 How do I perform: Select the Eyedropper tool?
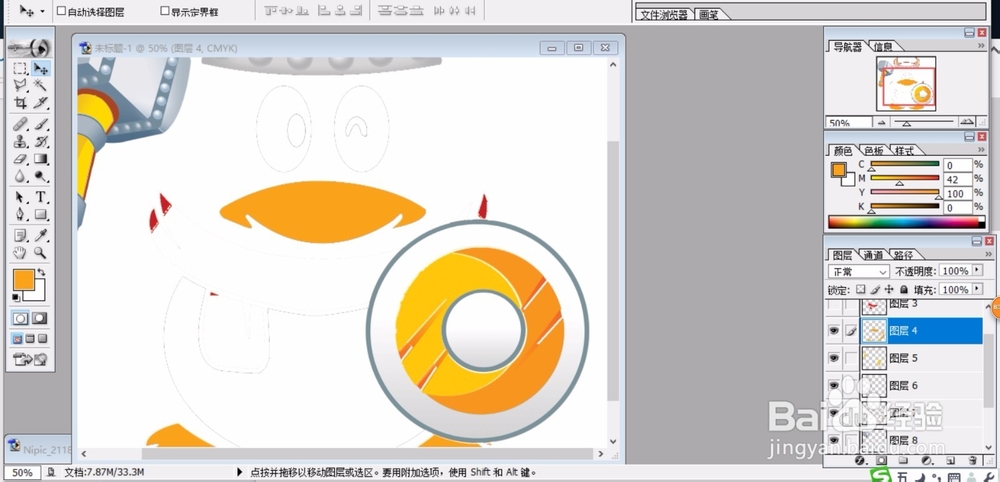point(40,235)
